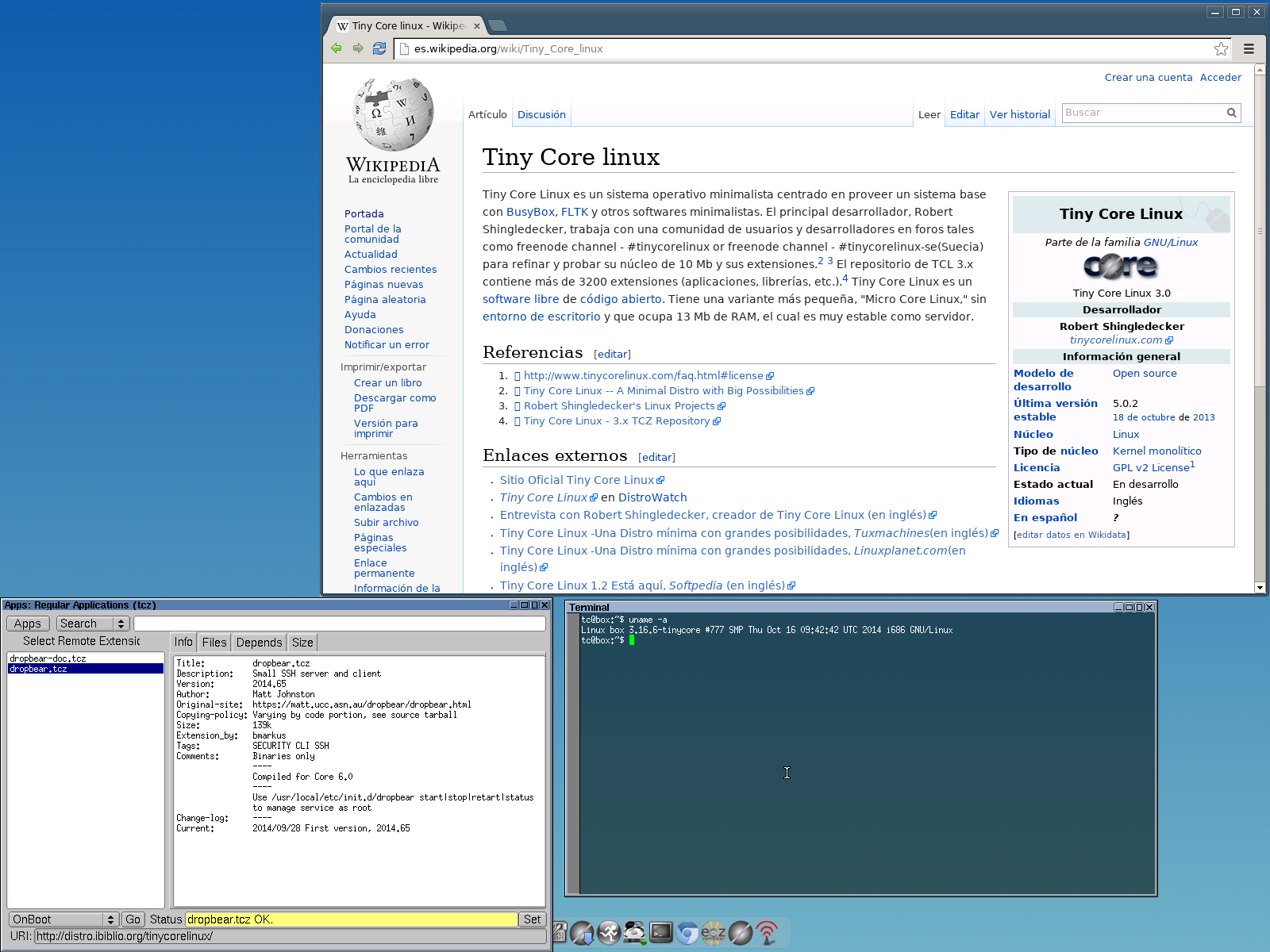Open ezremaster from the taskbar
The image size is (1270, 952).
coord(714,932)
